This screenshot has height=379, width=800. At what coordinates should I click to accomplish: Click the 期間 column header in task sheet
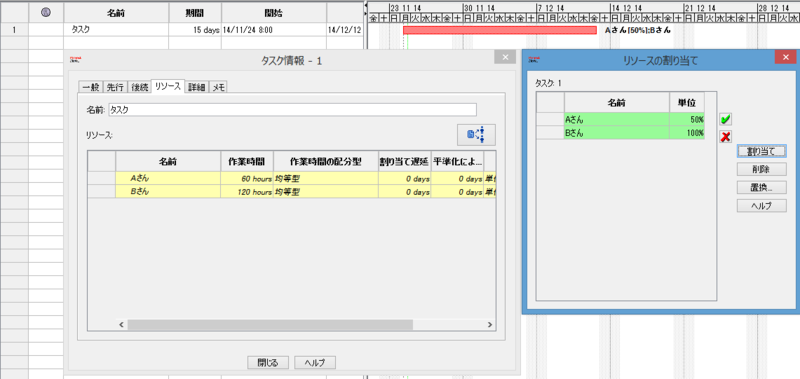195,14
